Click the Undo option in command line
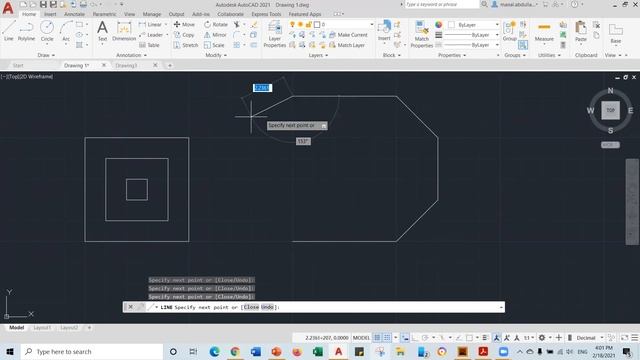 click(267, 307)
